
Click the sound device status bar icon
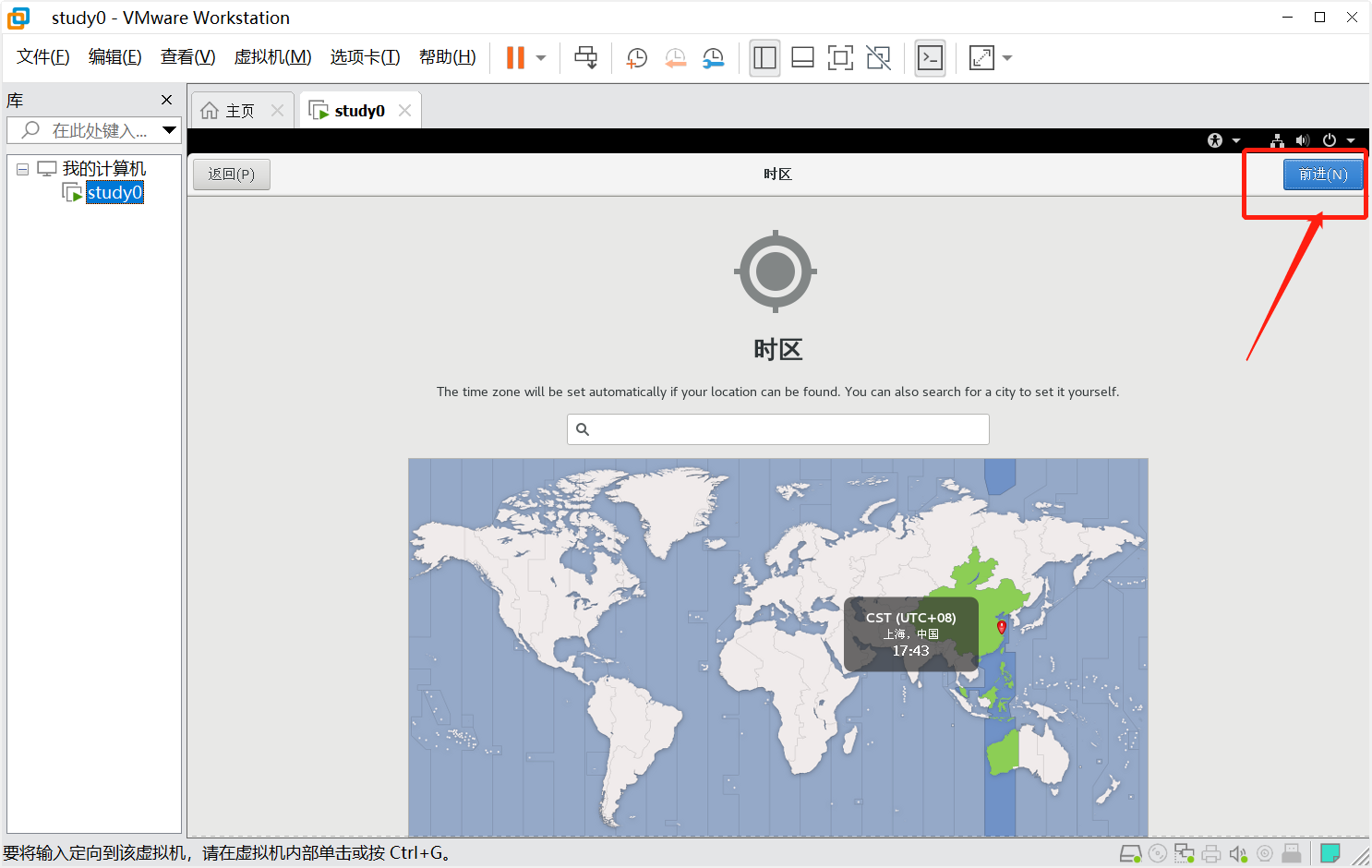[1238, 853]
